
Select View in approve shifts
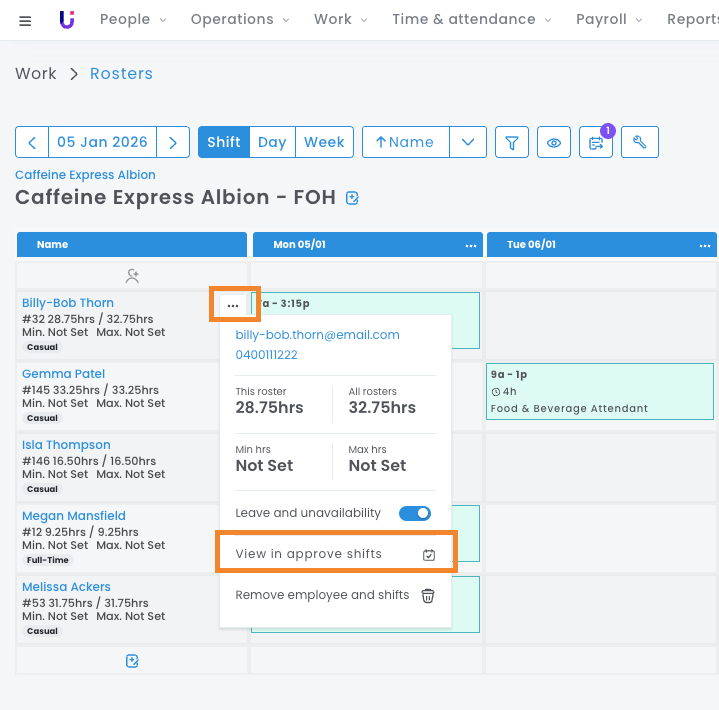336,554
